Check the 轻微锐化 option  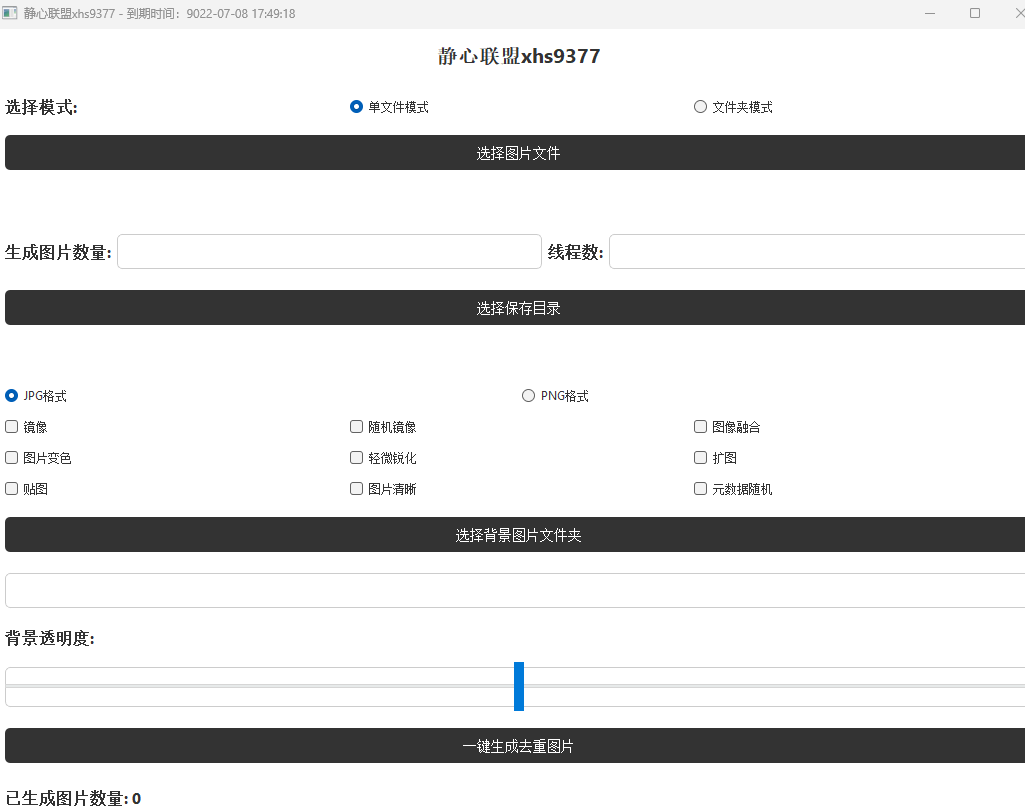[x=356, y=458]
